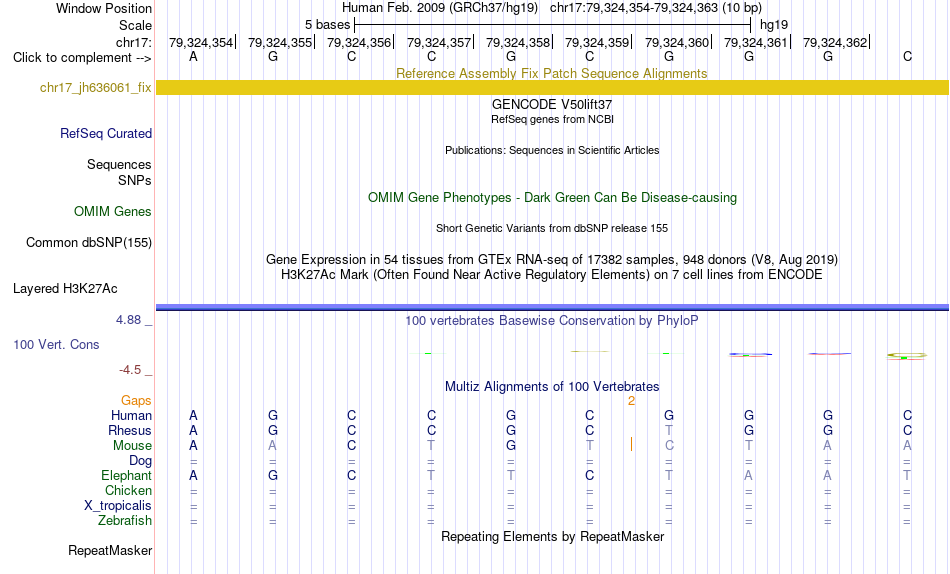Click 'Short Genetic Variants from dbSNP release 155'
The image size is (950, 574).
[x=552, y=229]
